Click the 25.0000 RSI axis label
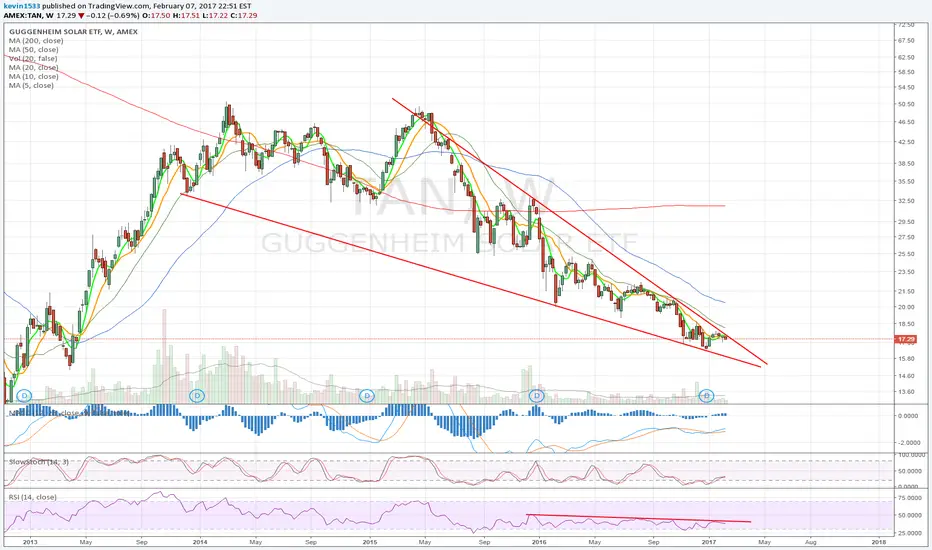 [908, 533]
